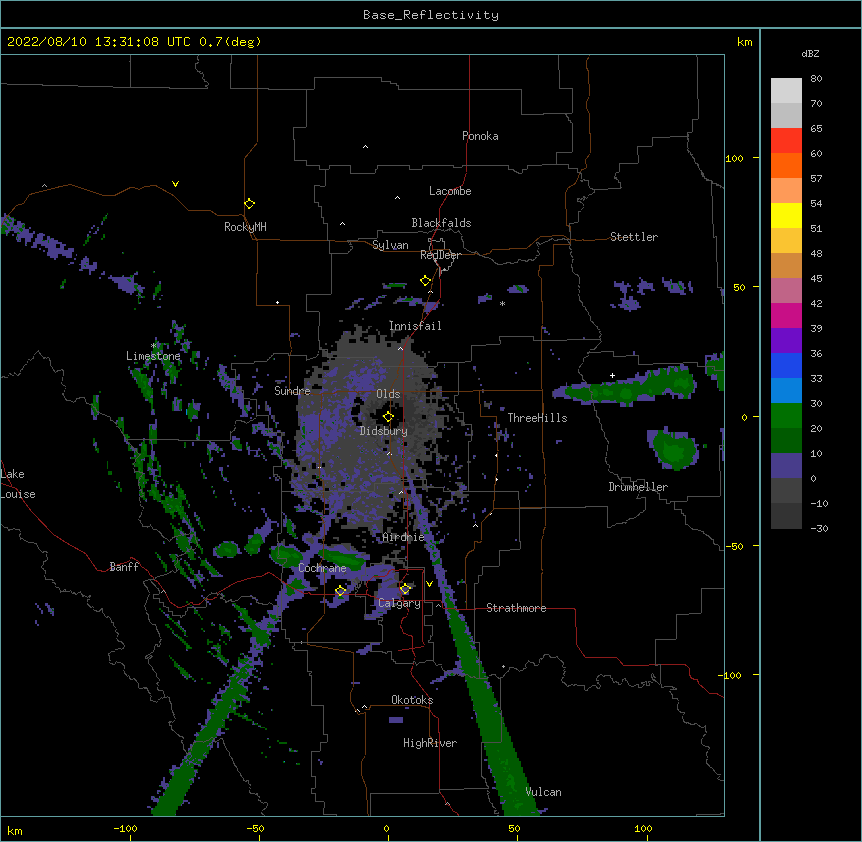Select the HighRiver town label
This screenshot has width=862, height=842.
pos(430,743)
